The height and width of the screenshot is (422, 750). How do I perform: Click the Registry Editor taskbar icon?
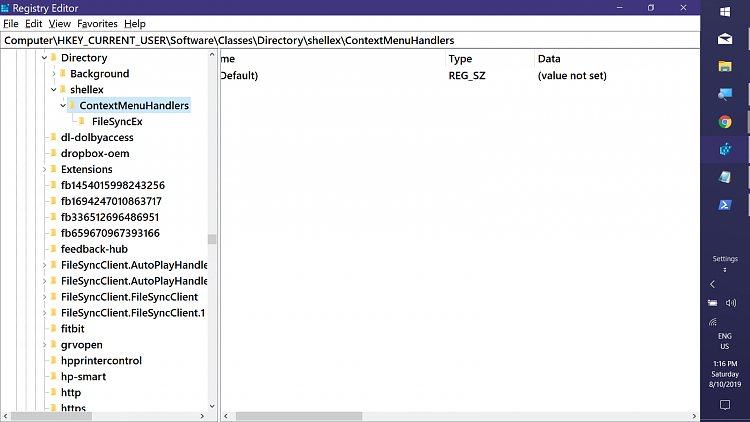click(x=725, y=150)
